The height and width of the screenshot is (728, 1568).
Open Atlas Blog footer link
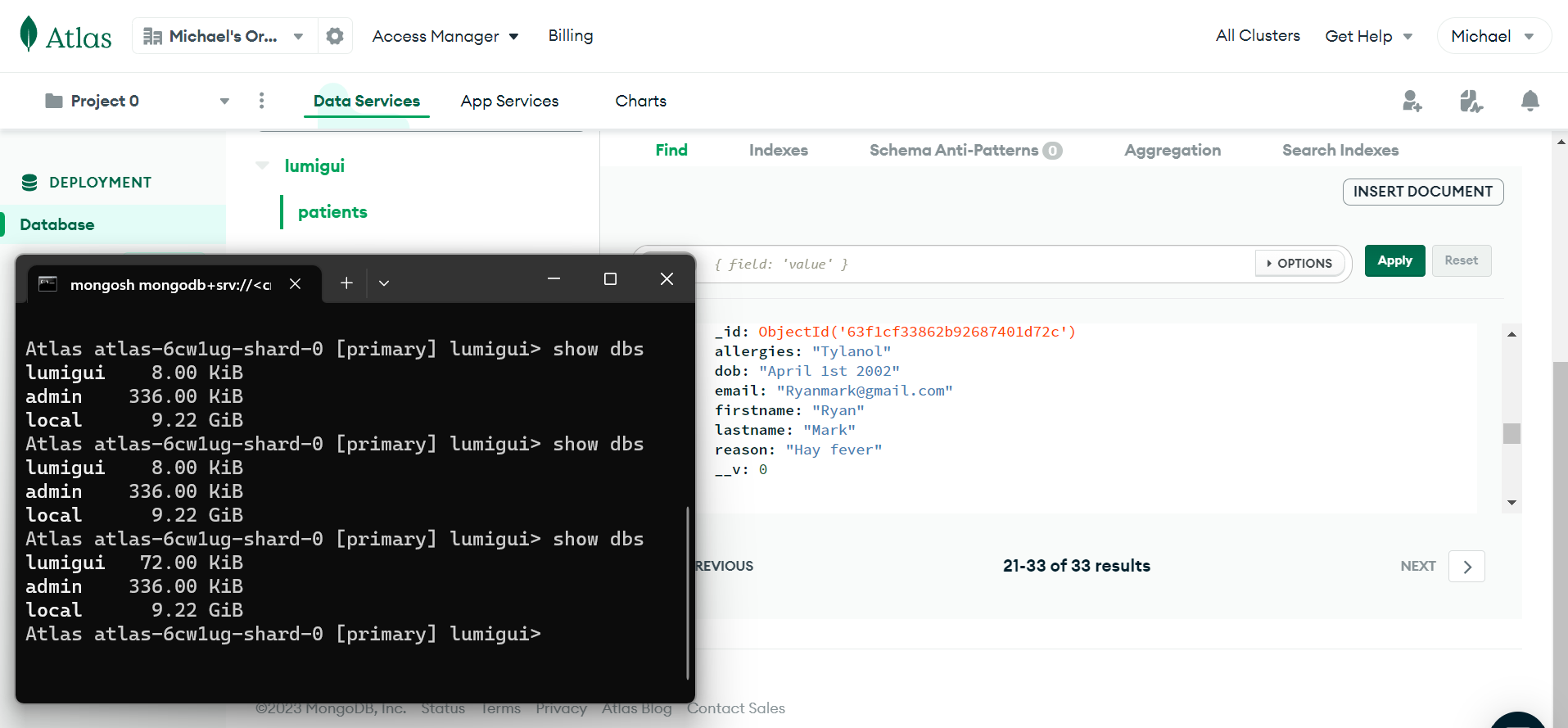click(637, 708)
